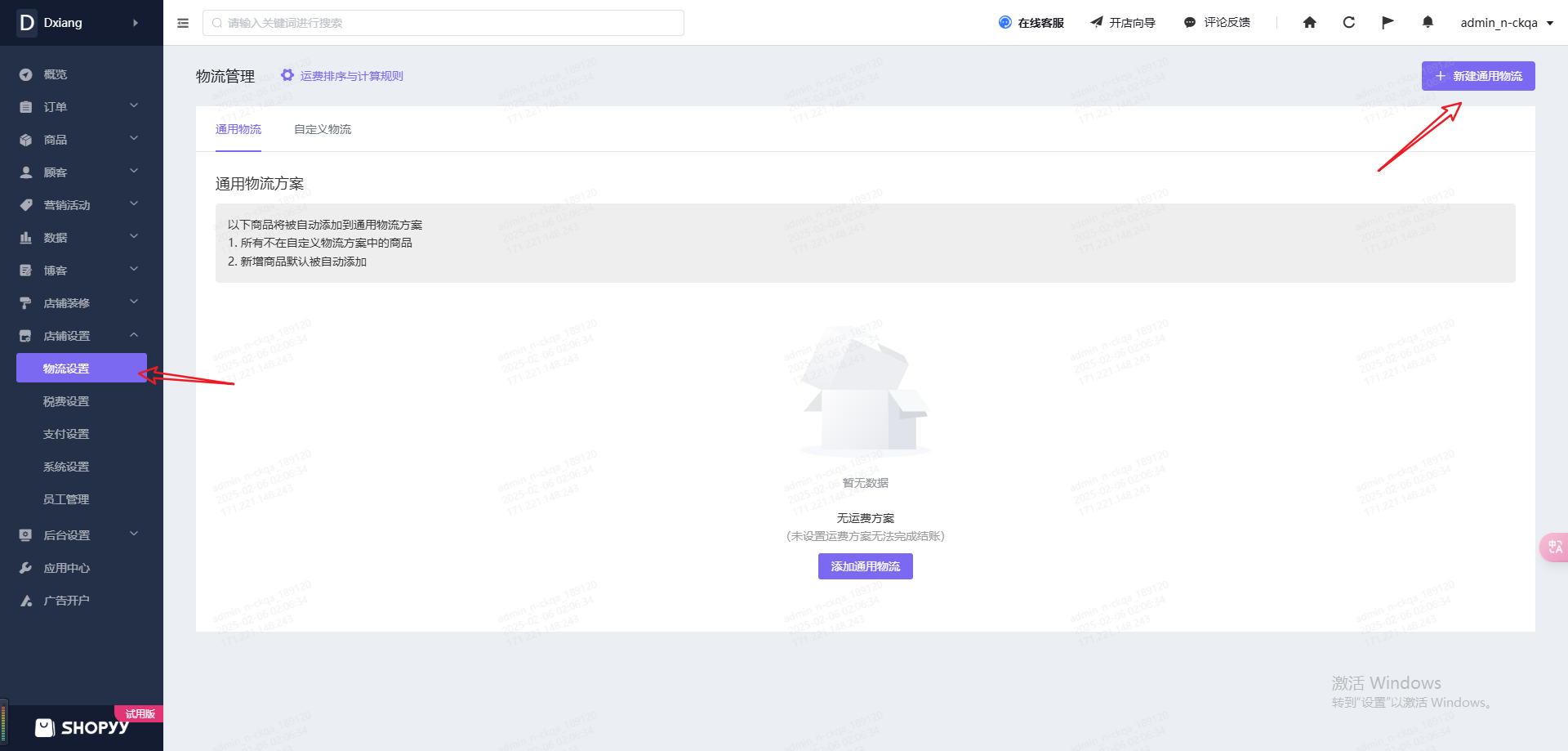
Task: Click the pink translate floating icon
Action: point(1554,547)
